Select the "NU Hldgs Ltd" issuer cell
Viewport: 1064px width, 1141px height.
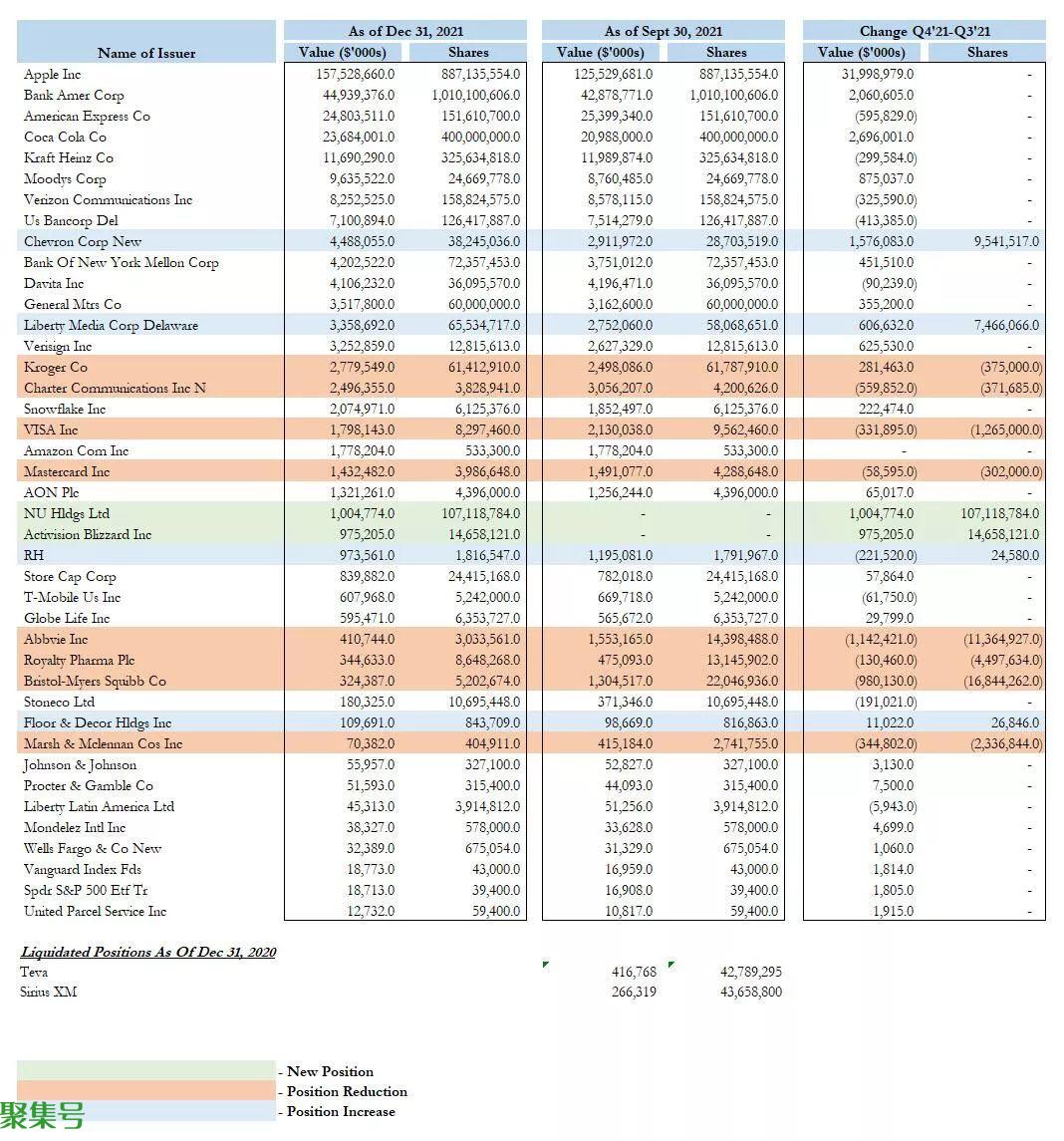pos(66,514)
